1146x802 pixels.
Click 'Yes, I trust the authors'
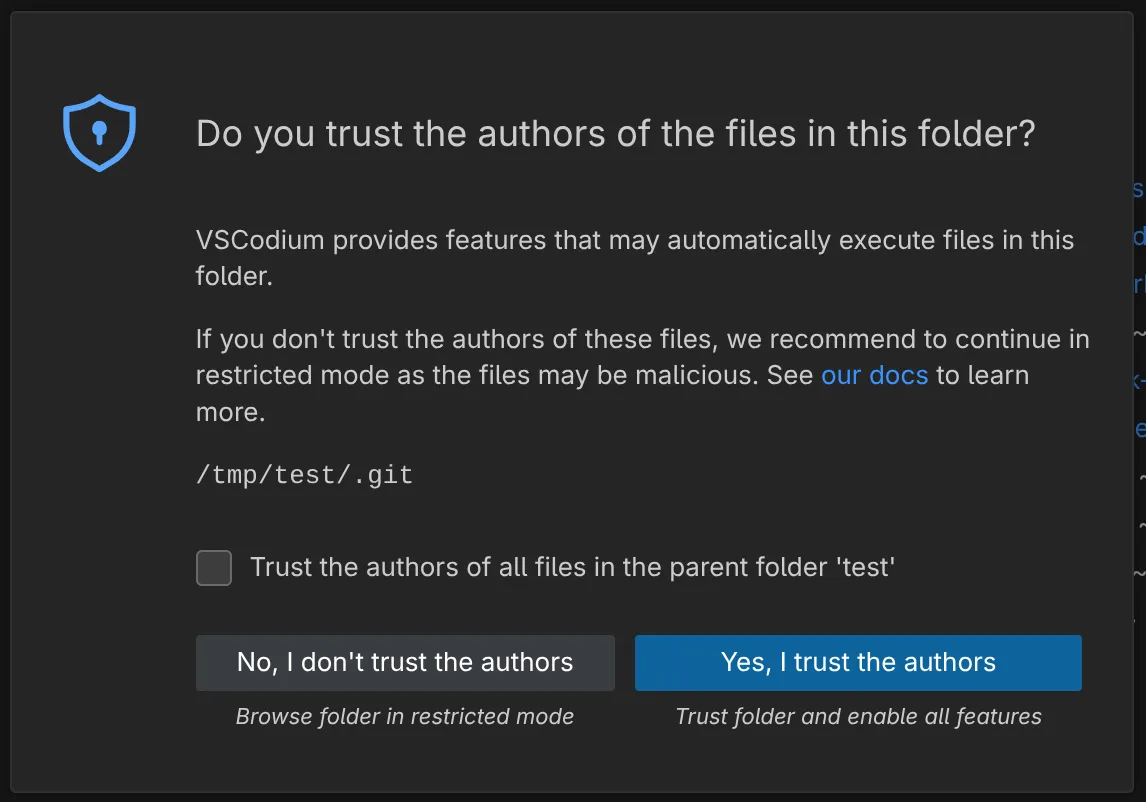[x=857, y=662]
